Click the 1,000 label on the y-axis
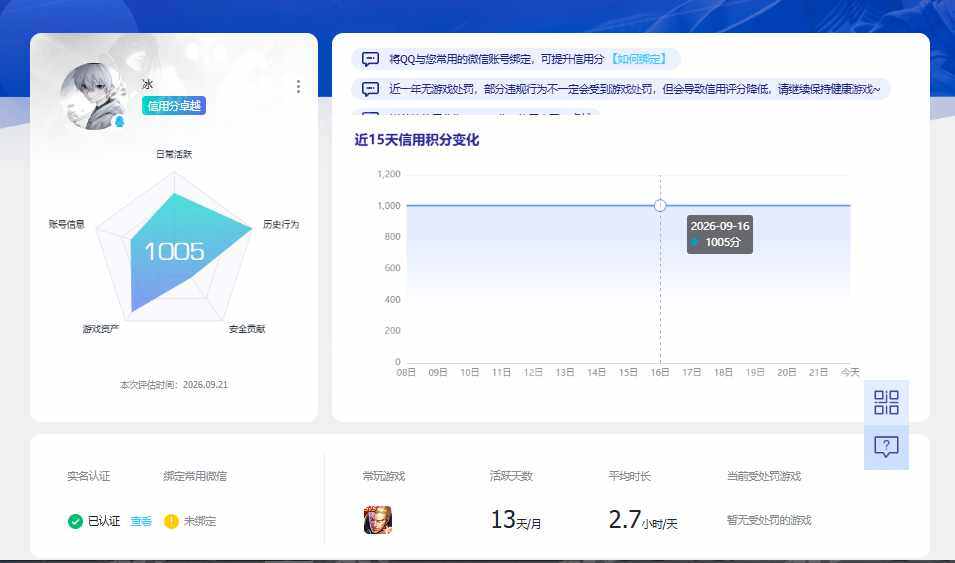This screenshot has height=563, width=955. click(389, 206)
